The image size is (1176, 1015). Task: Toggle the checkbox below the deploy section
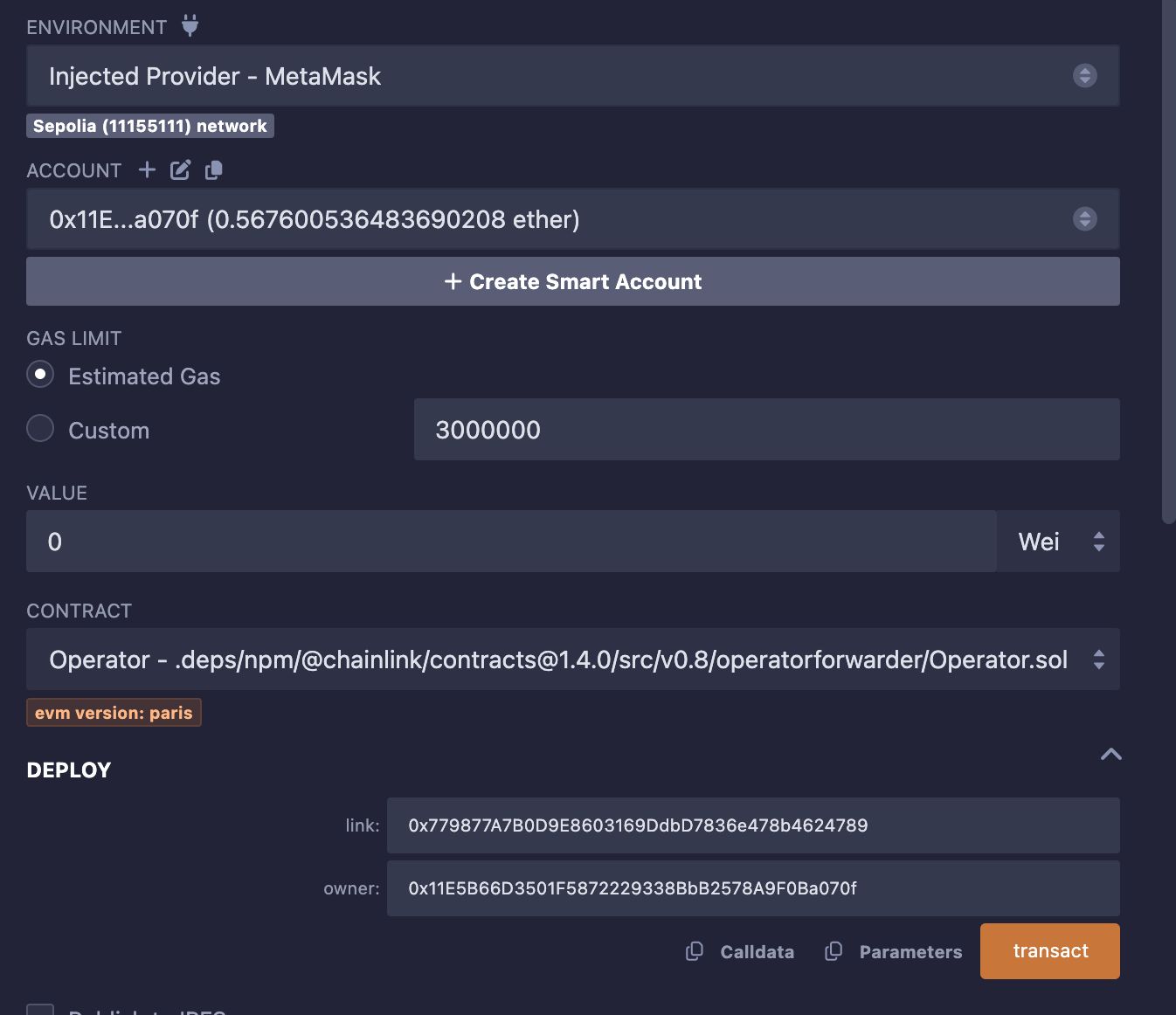tap(40, 1010)
